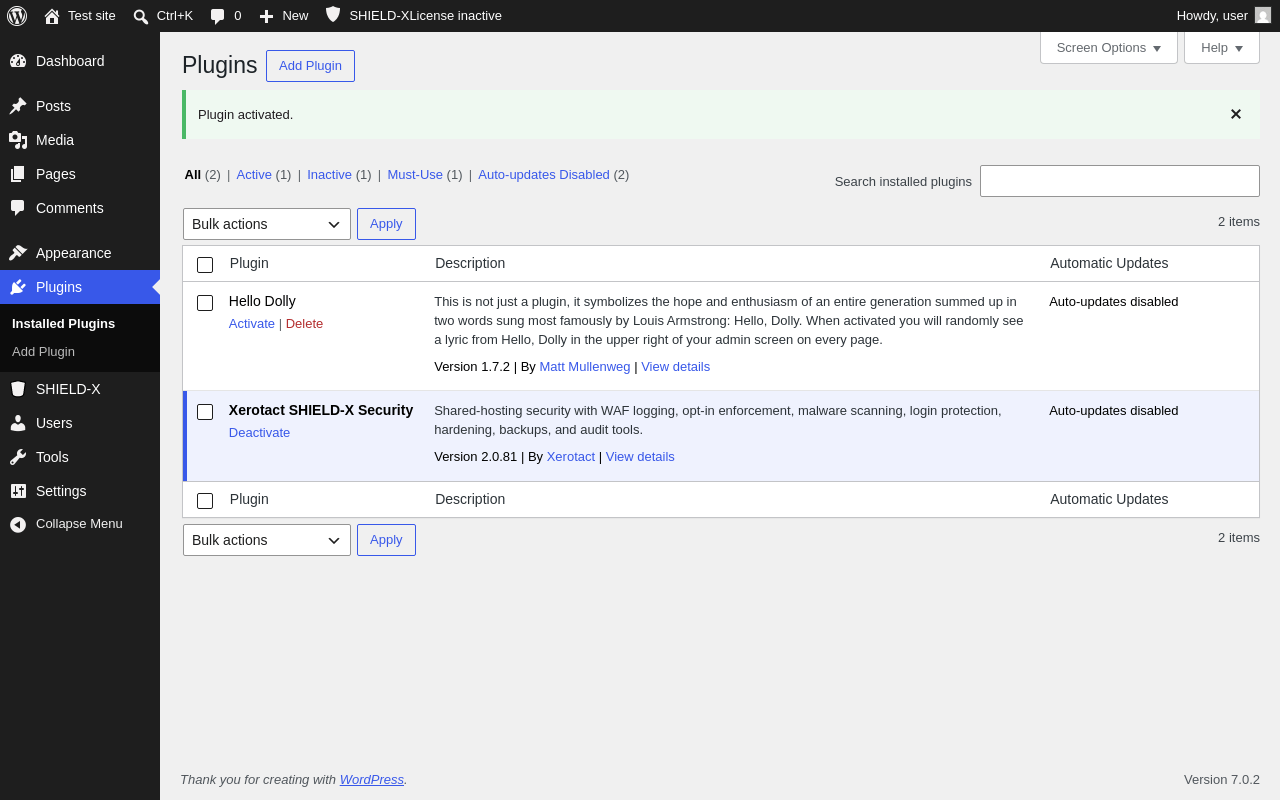Click the Xerotact SHIELD-X Security plugin name
1280x800 pixels.
click(x=321, y=410)
